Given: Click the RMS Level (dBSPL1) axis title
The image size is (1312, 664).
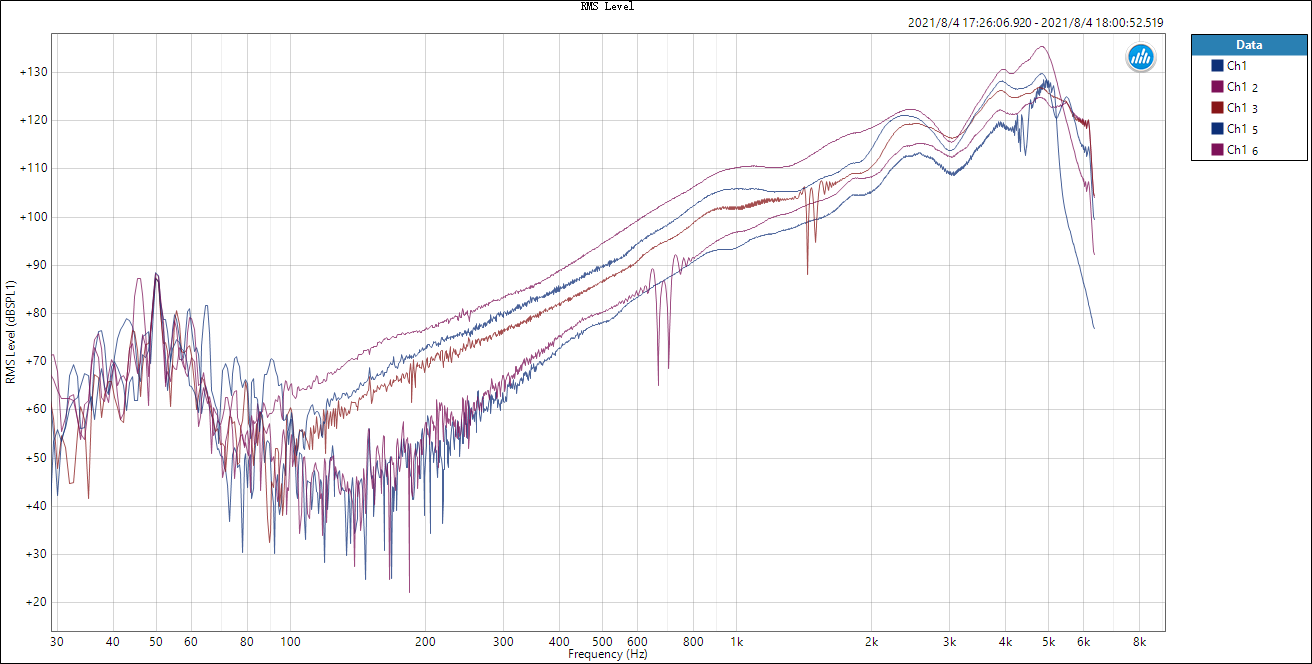Looking at the screenshot, I should [x=11, y=332].
